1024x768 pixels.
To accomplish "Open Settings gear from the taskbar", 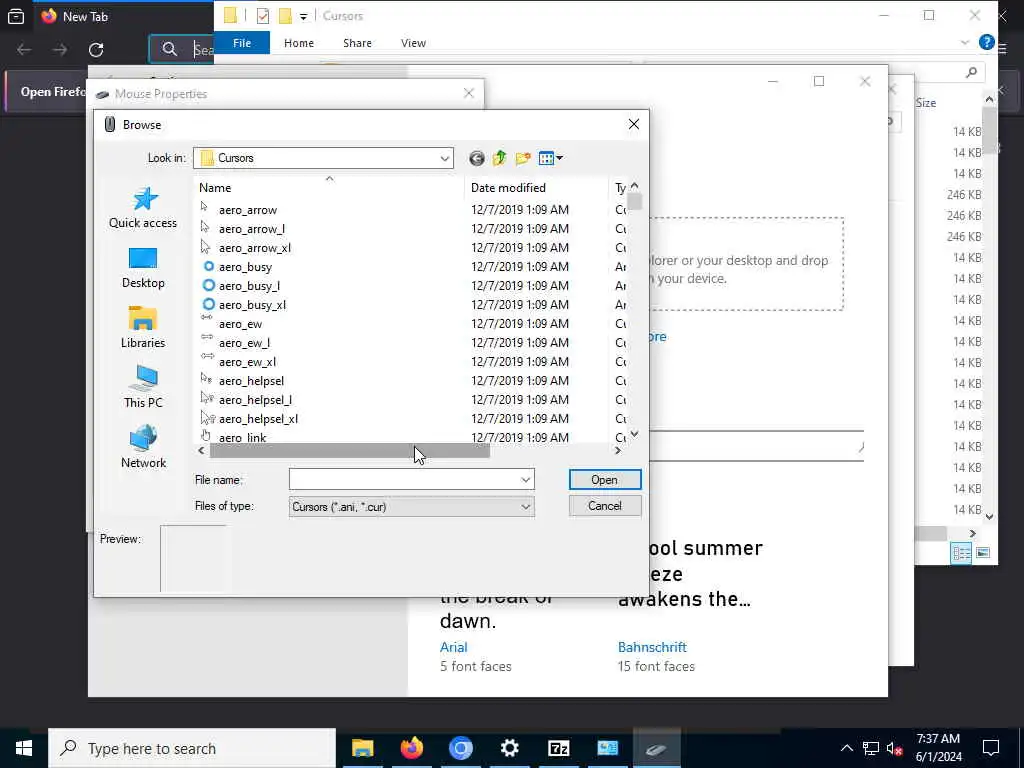I will coord(509,748).
